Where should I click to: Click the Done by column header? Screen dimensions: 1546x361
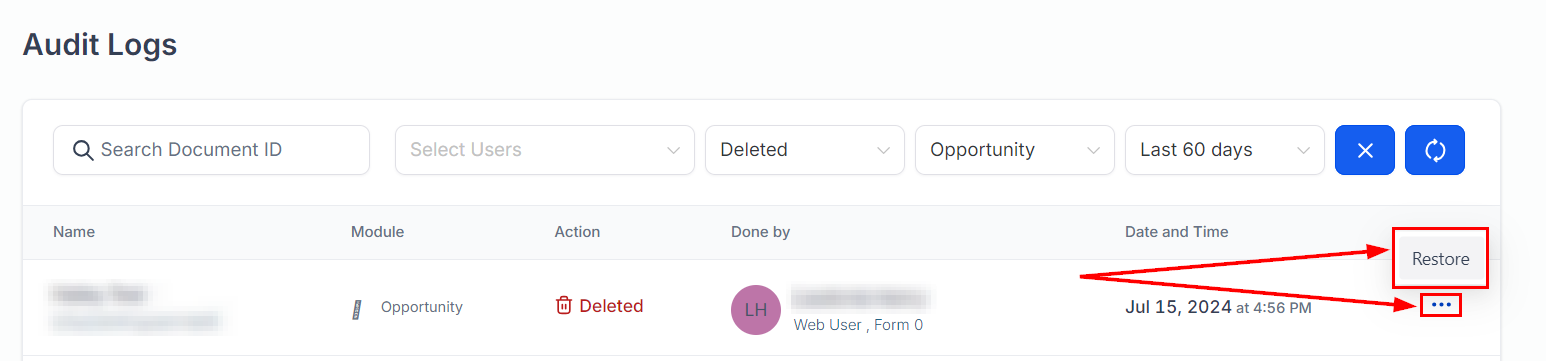761,232
